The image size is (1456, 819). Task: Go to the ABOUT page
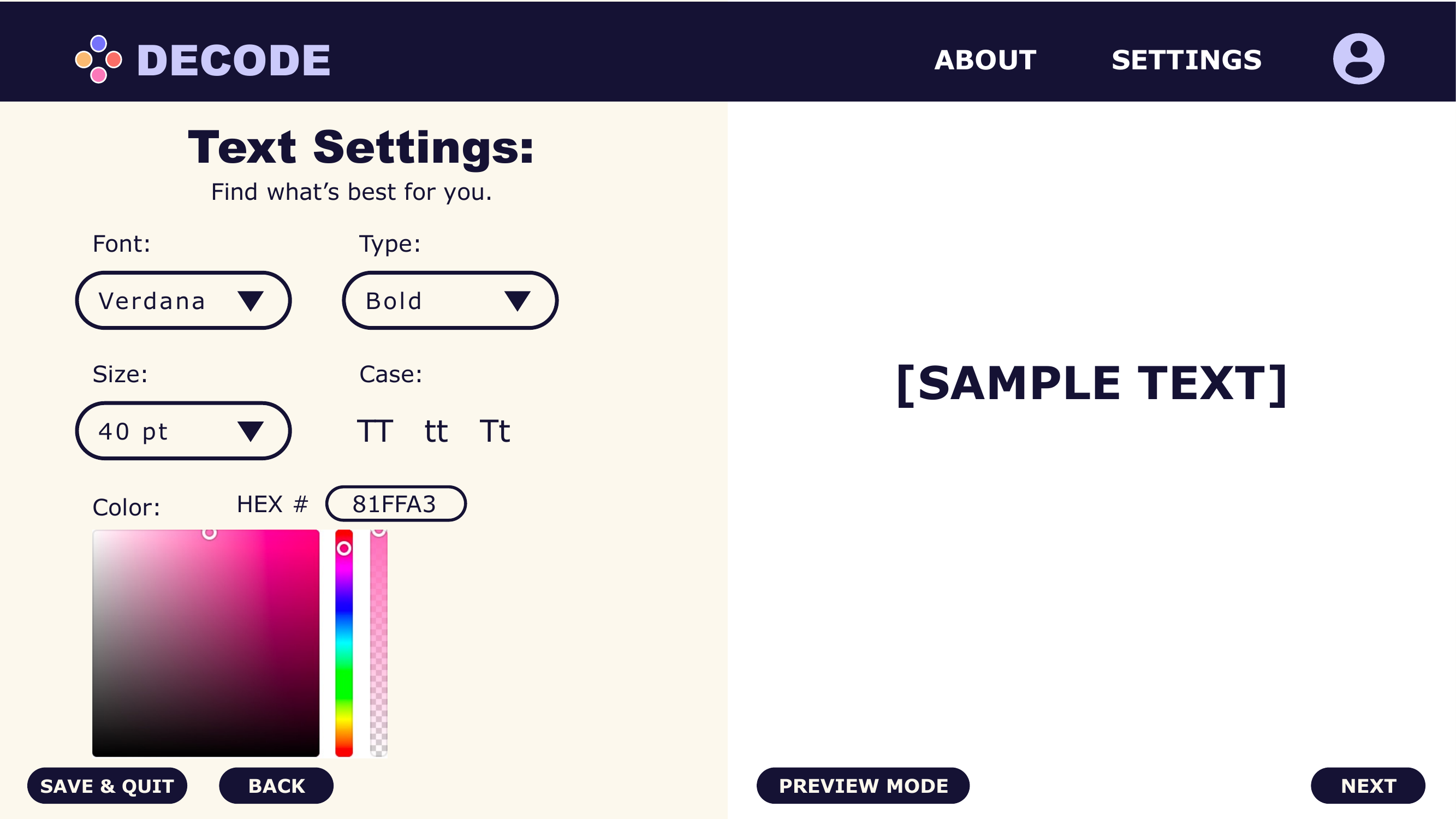[x=985, y=60]
